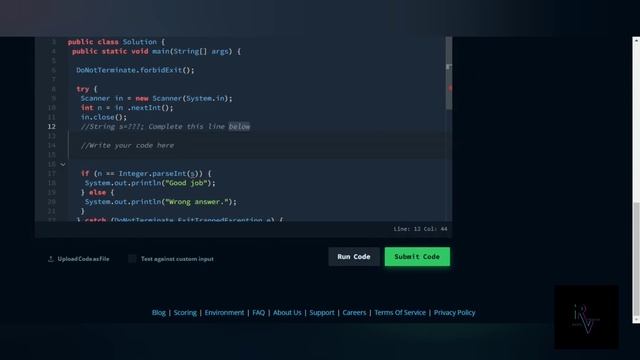The width and height of the screenshot is (640, 360).
Task: Open the Scoring footer link
Action: [x=185, y=313]
